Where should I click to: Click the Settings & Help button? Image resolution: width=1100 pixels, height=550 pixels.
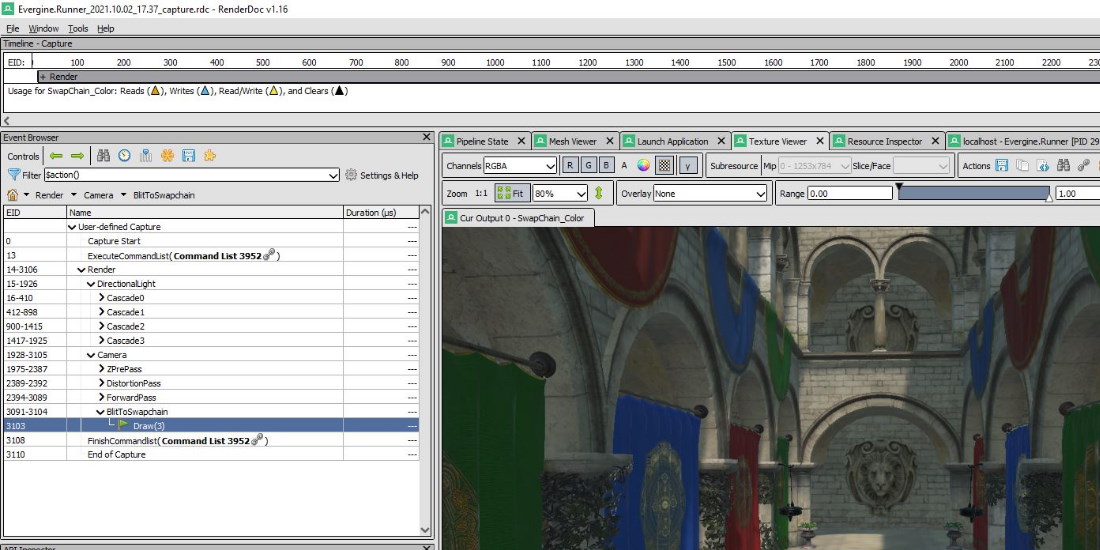[x=382, y=175]
